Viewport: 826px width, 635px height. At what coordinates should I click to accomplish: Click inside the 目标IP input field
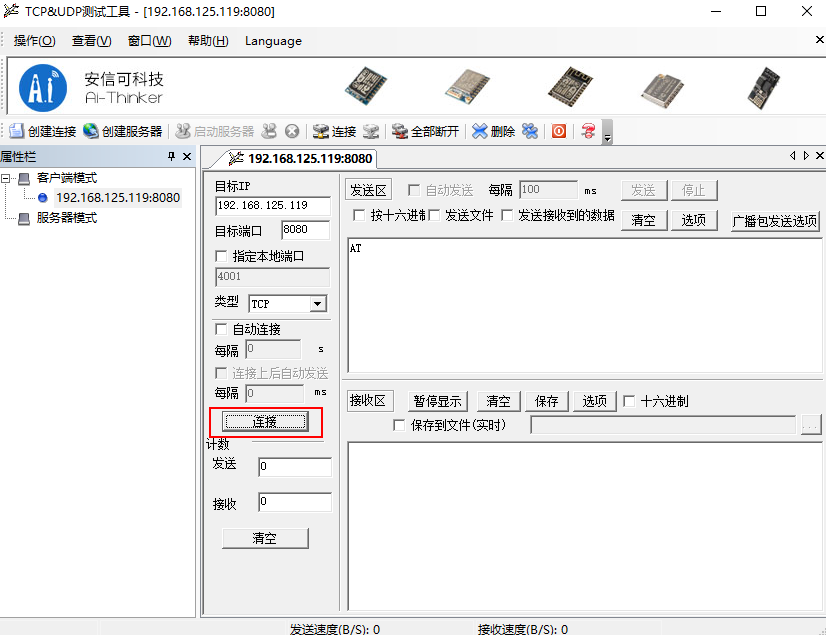(274, 206)
